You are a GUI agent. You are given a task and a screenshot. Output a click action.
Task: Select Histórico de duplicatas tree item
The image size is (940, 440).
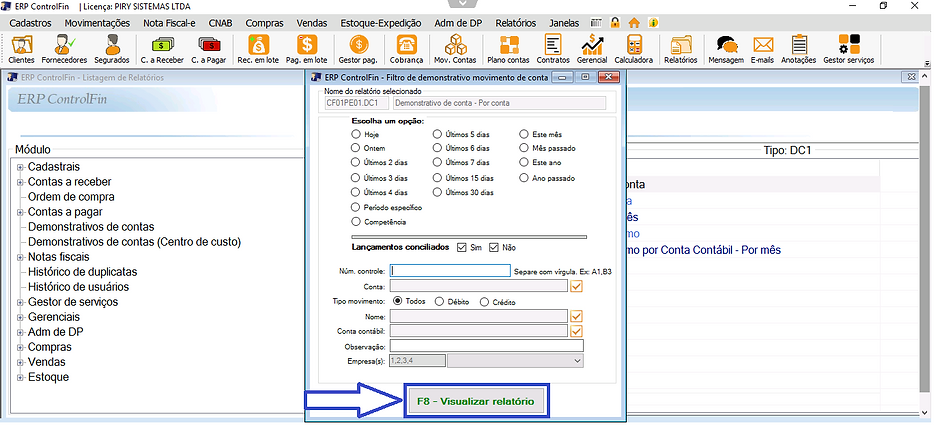(x=83, y=272)
